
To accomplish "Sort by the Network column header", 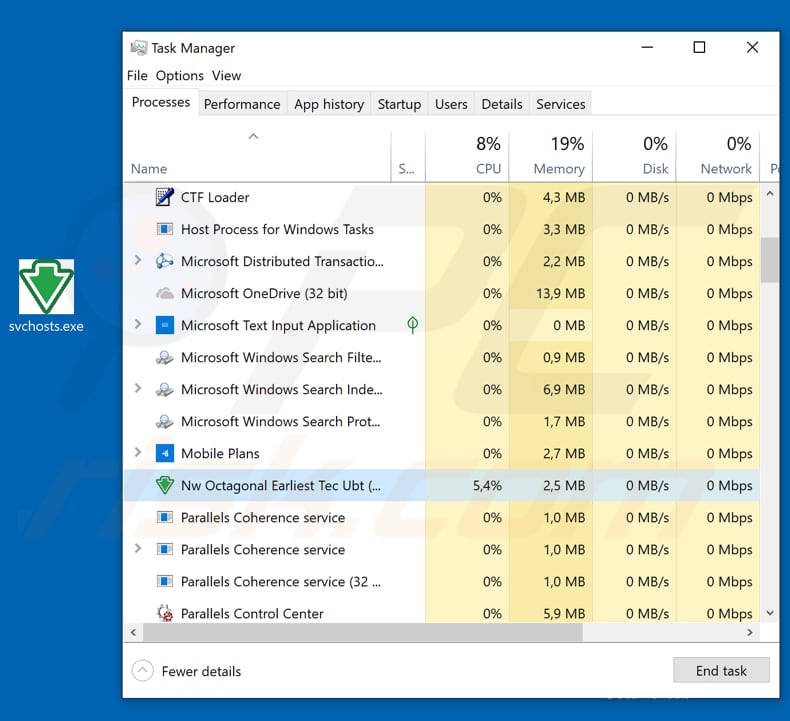I will 718,157.
